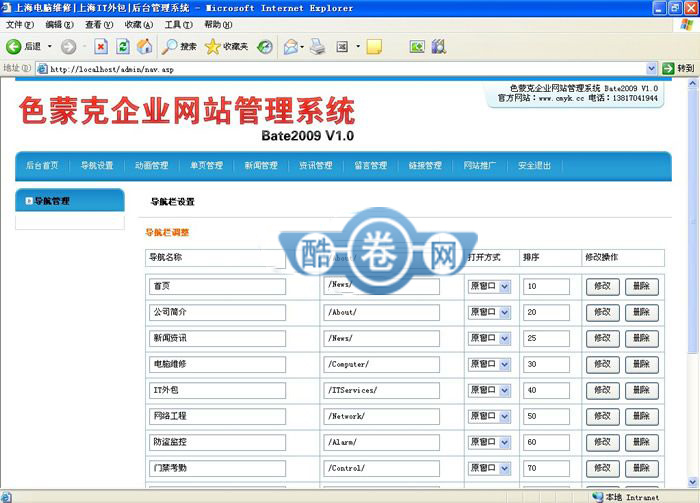Open the 收藏 (Favorites) menu
The width and height of the screenshot is (700, 503).
coord(139,25)
